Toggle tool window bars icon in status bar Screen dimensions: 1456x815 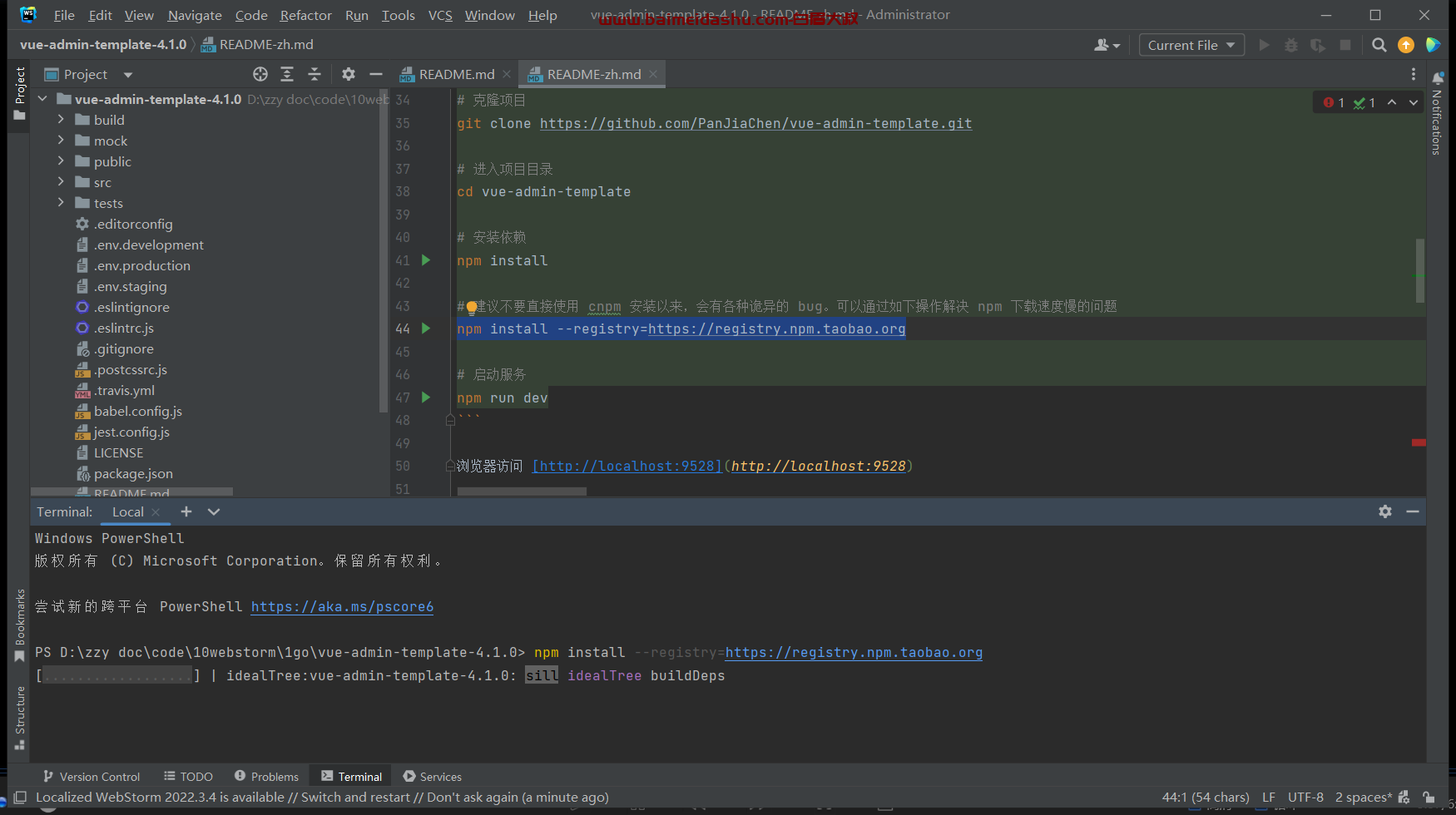point(21,797)
